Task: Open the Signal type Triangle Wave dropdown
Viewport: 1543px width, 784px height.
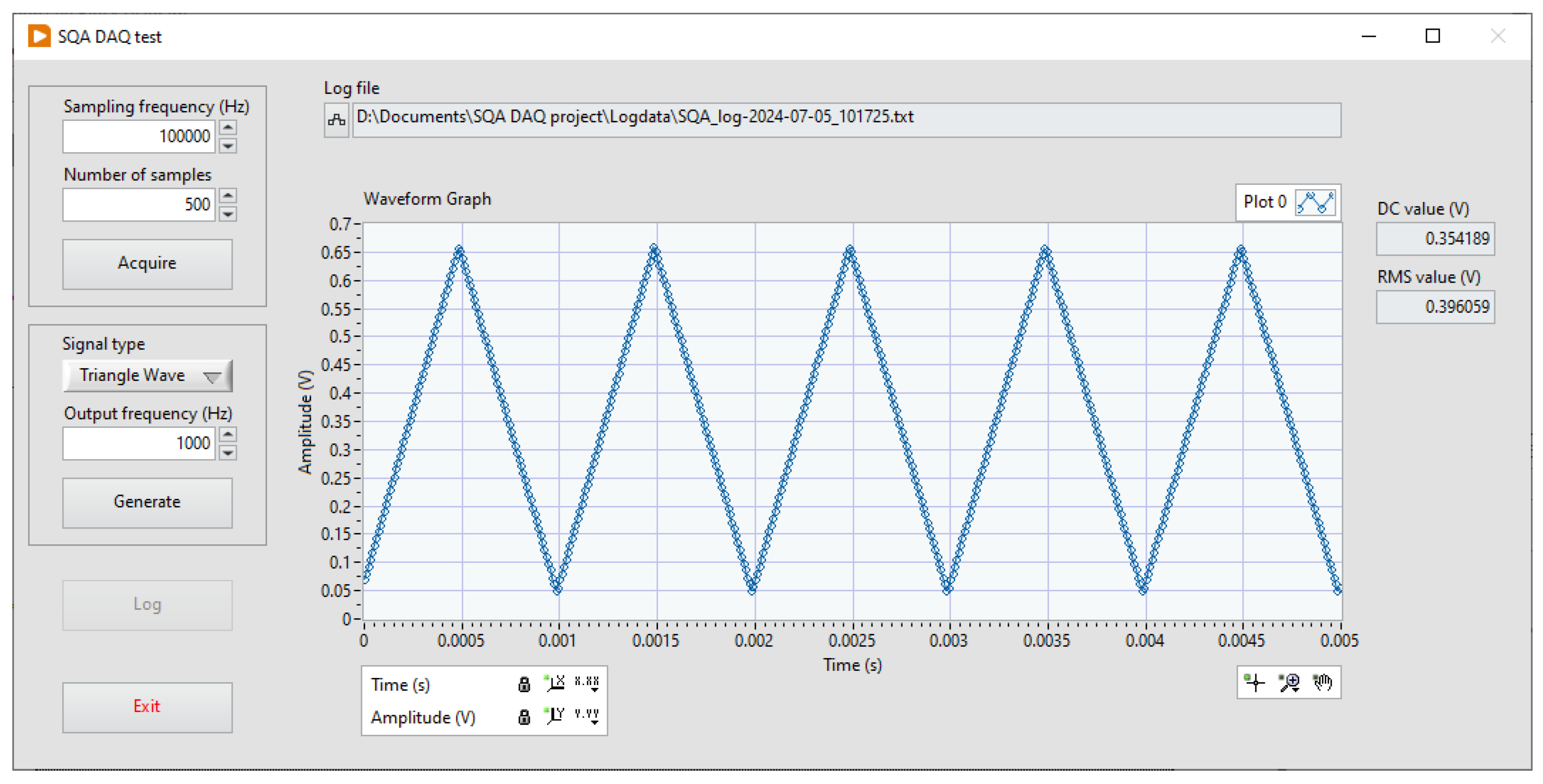Action: (147, 376)
